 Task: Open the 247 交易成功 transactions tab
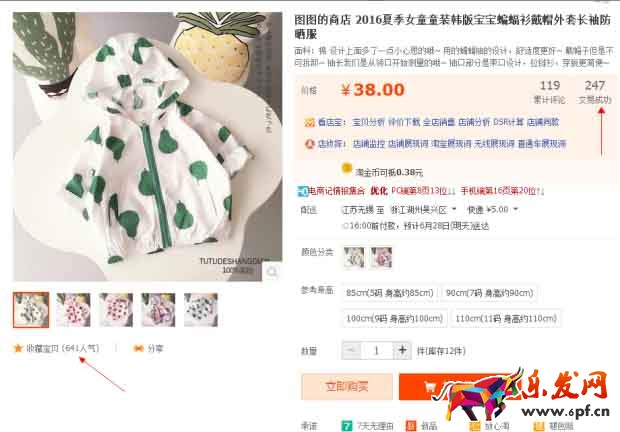[595, 92]
